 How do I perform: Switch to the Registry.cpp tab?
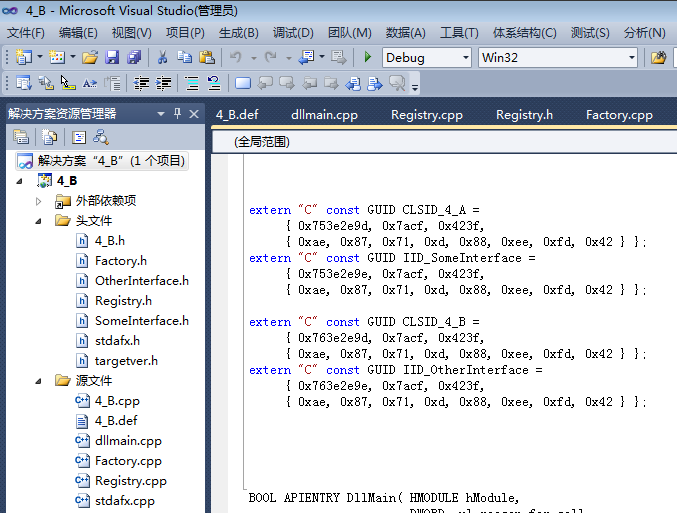pos(427,115)
